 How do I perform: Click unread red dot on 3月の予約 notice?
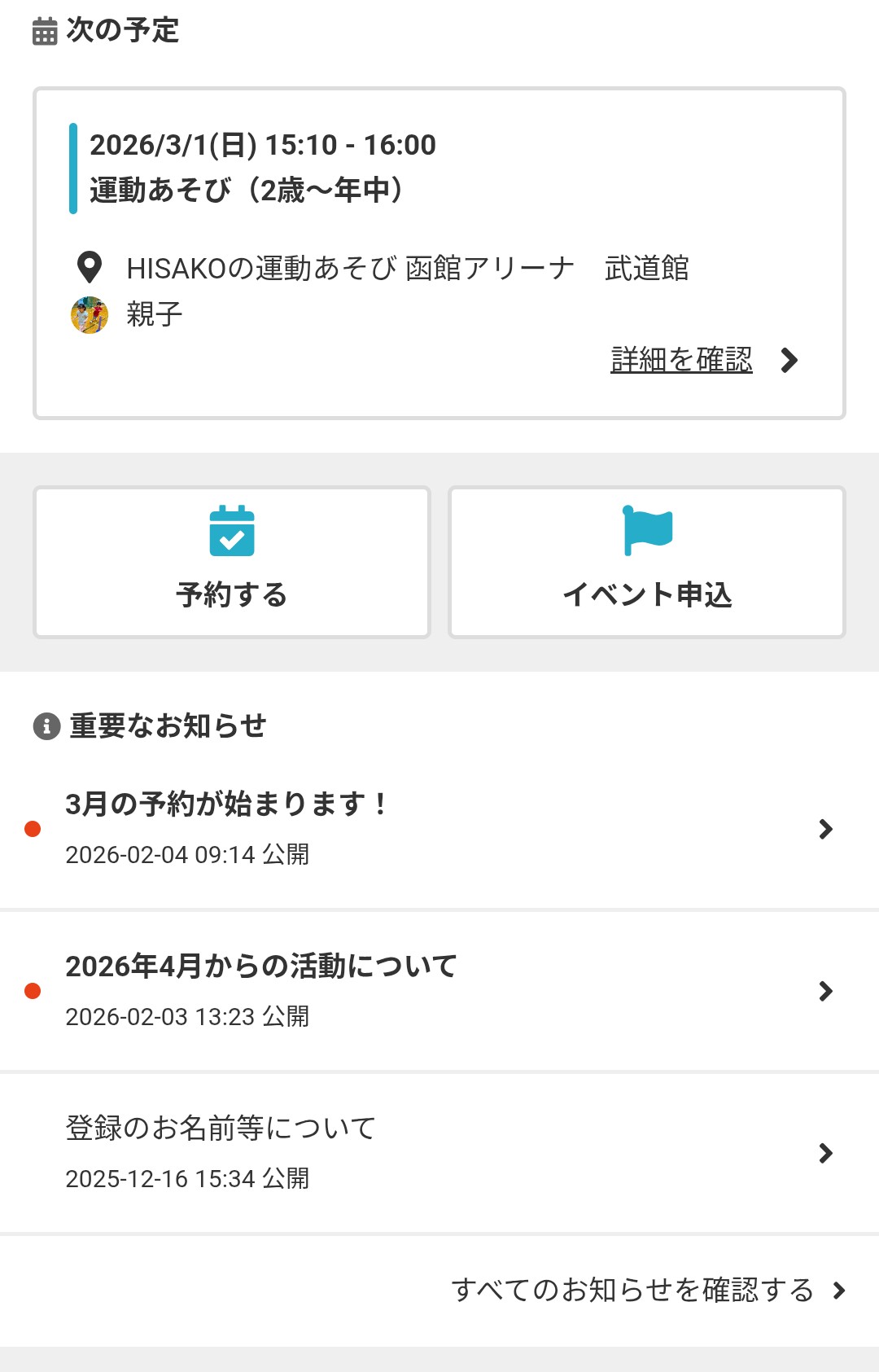click(33, 829)
